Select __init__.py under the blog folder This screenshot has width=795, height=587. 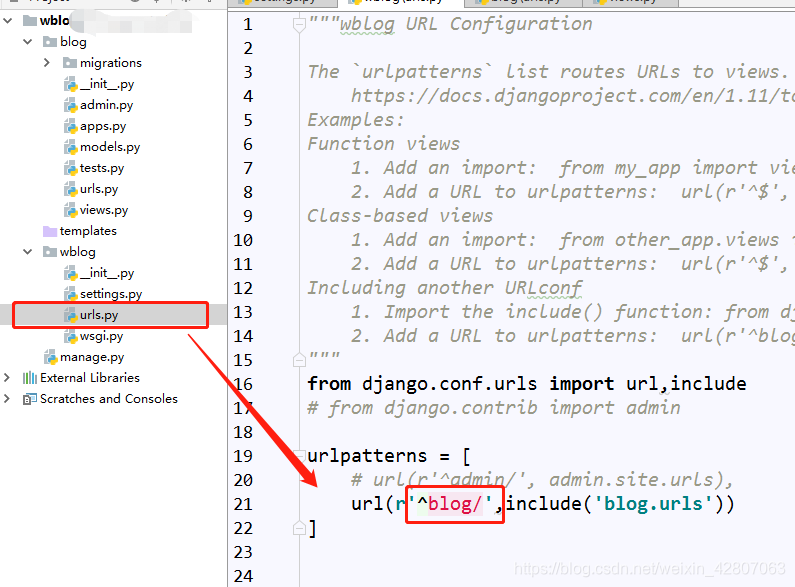[107, 84]
